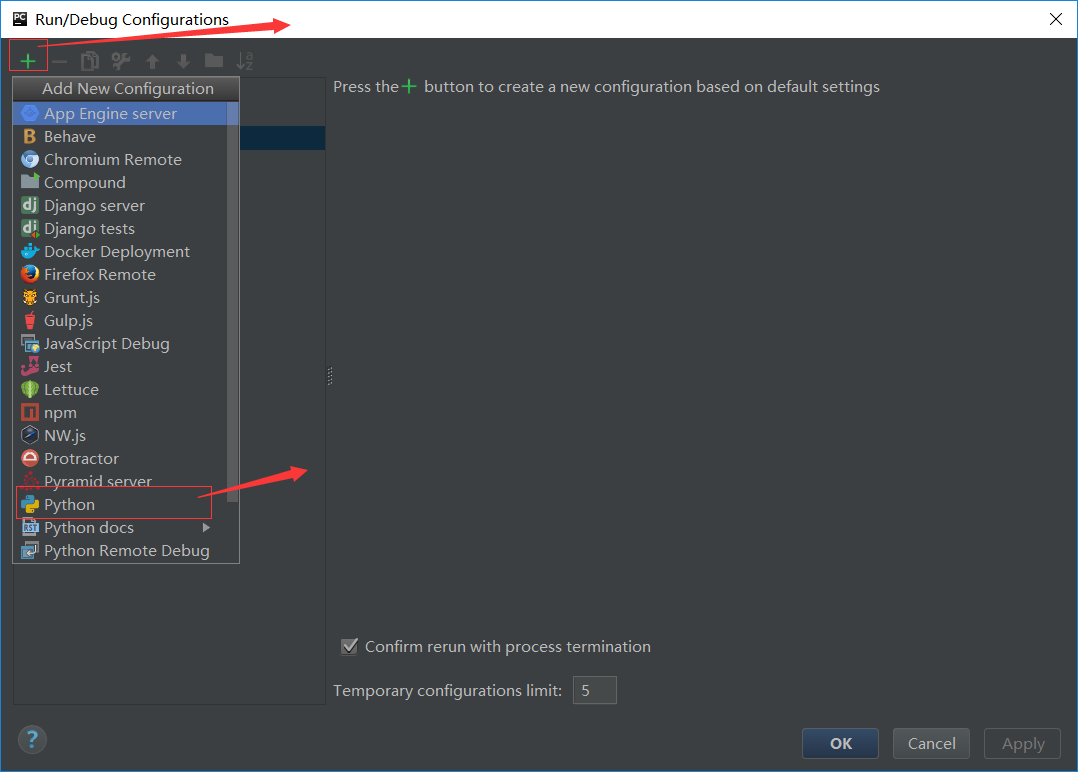Click the 'Temporary configurations limit:' label
Screen dimensions: 1078x772
point(448,690)
